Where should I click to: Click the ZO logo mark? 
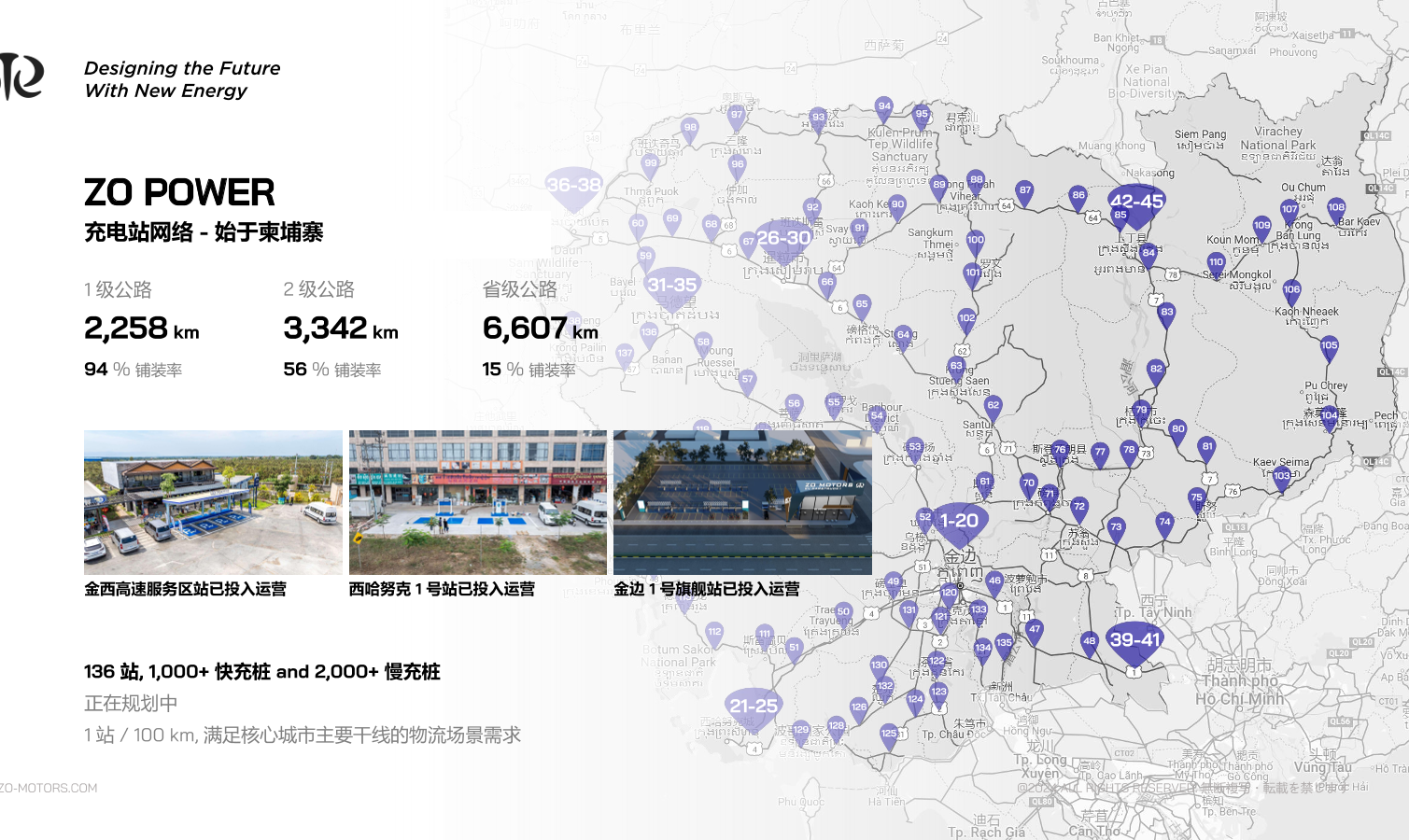coord(21,77)
